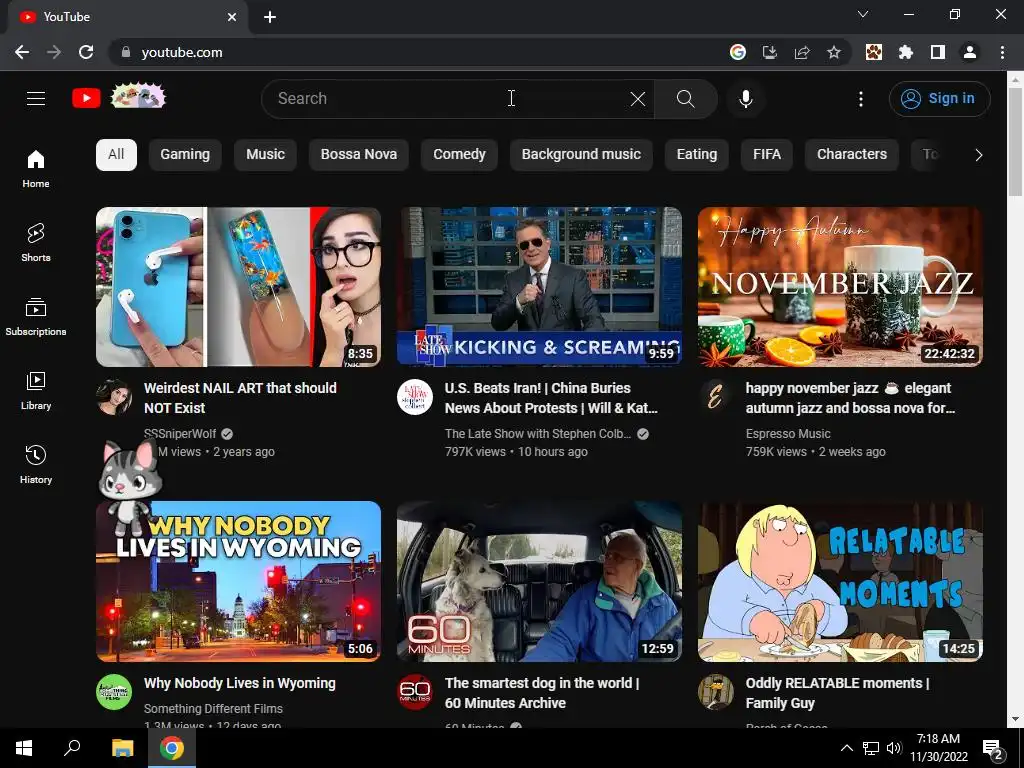This screenshot has height=768, width=1024.
Task: Open Family Guy Relatable Moments thumbnail
Action: (840, 581)
